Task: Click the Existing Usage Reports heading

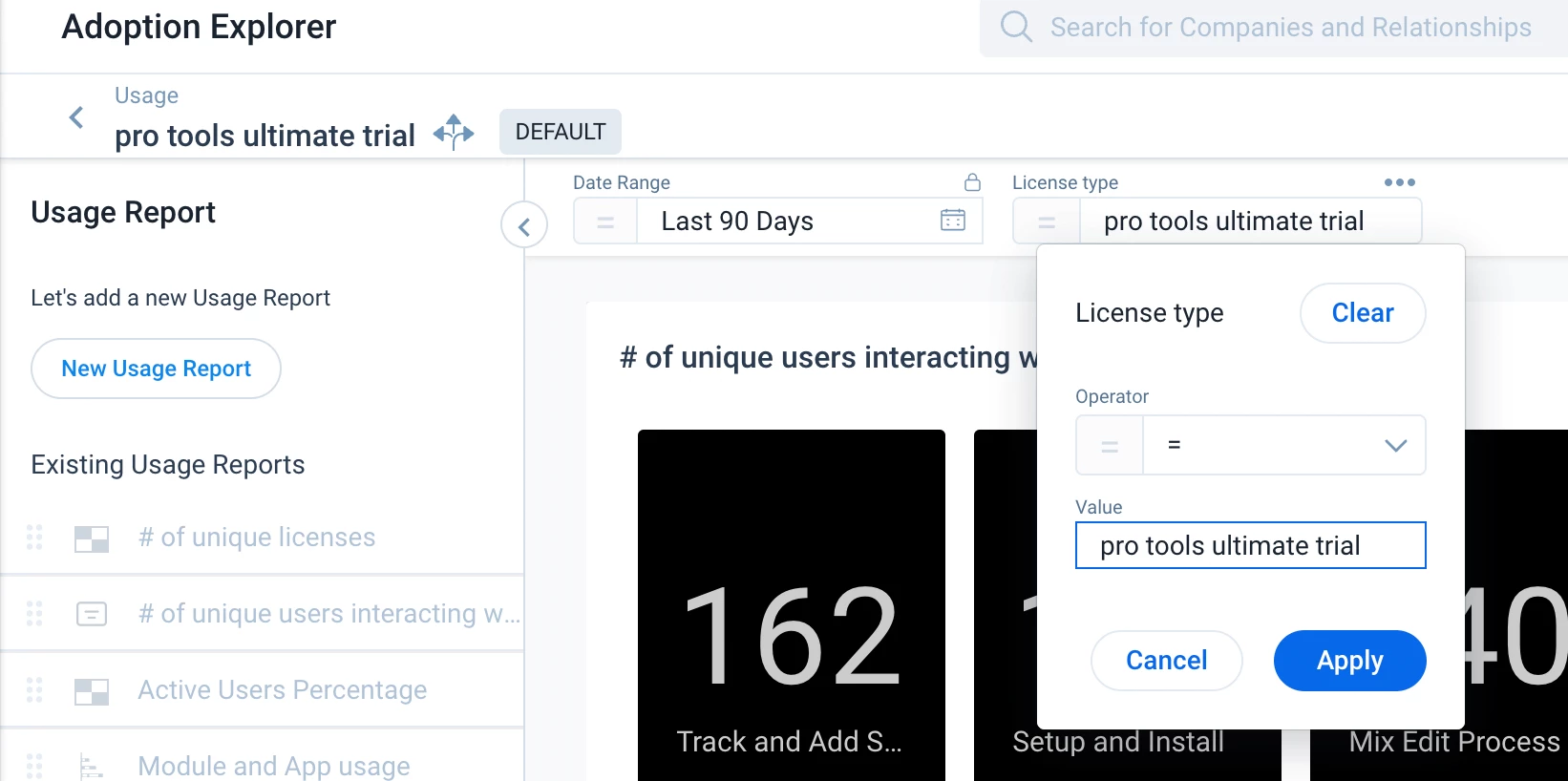Action: click(168, 465)
